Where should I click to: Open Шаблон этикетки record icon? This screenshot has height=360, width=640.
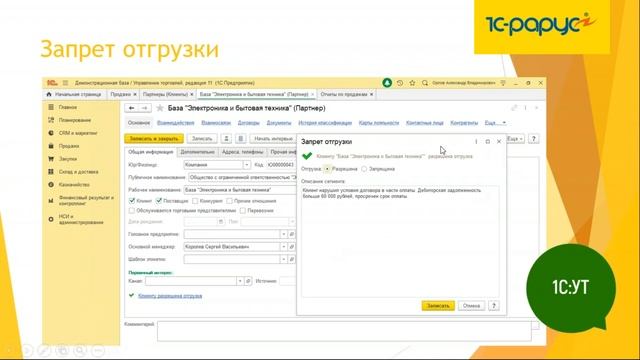(292, 259)
